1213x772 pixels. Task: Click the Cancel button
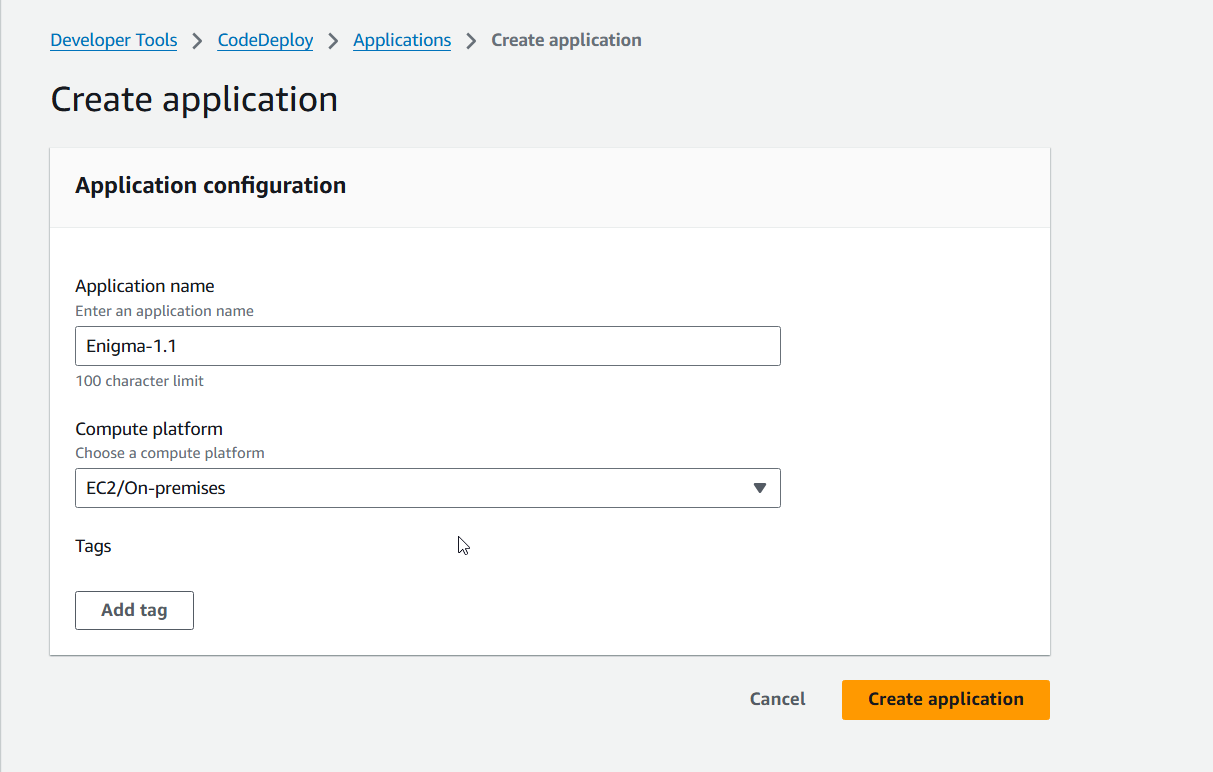(778, 699)
